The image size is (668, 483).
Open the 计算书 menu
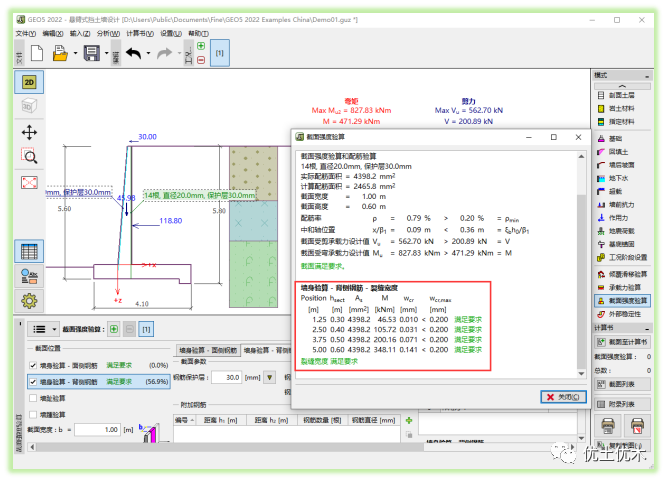click(140, 33)
